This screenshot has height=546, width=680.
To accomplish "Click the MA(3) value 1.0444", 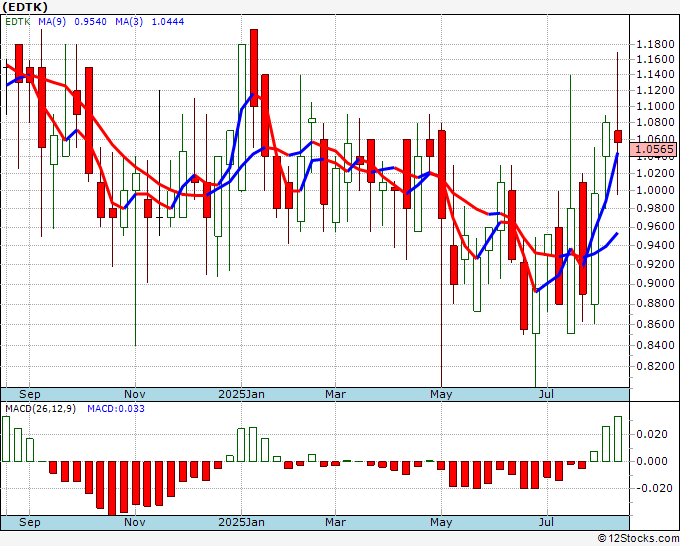I will (x=167, y=22).
